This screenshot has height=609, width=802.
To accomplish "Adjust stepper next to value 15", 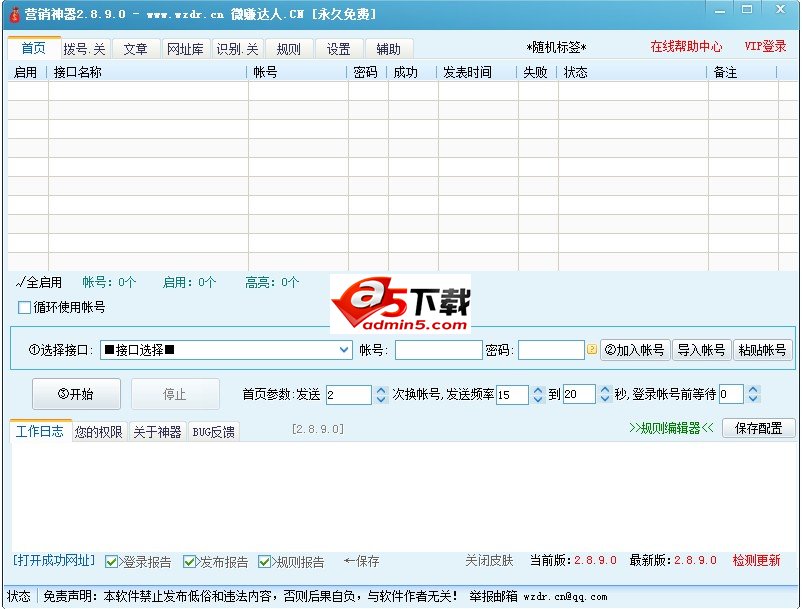I will (x=538, y=394).
